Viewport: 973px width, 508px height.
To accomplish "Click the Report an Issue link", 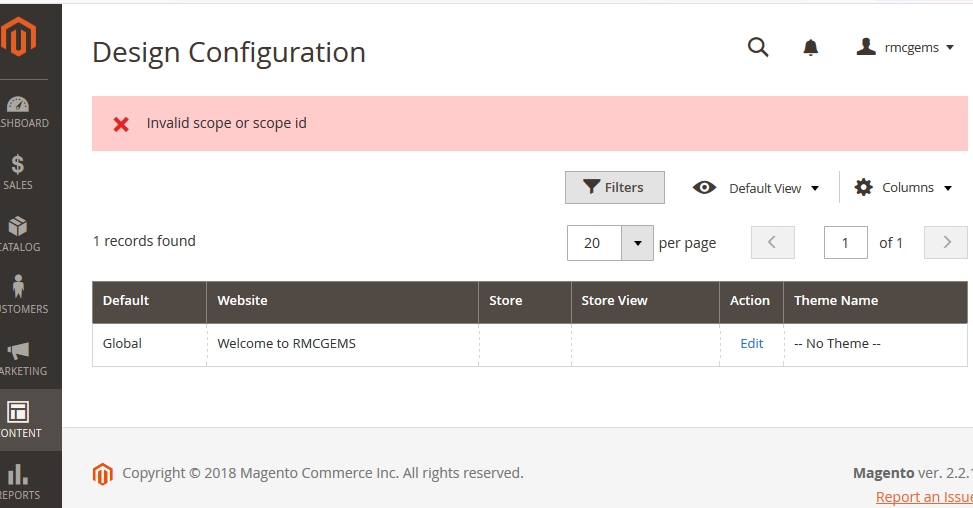I will pos(923,497).
